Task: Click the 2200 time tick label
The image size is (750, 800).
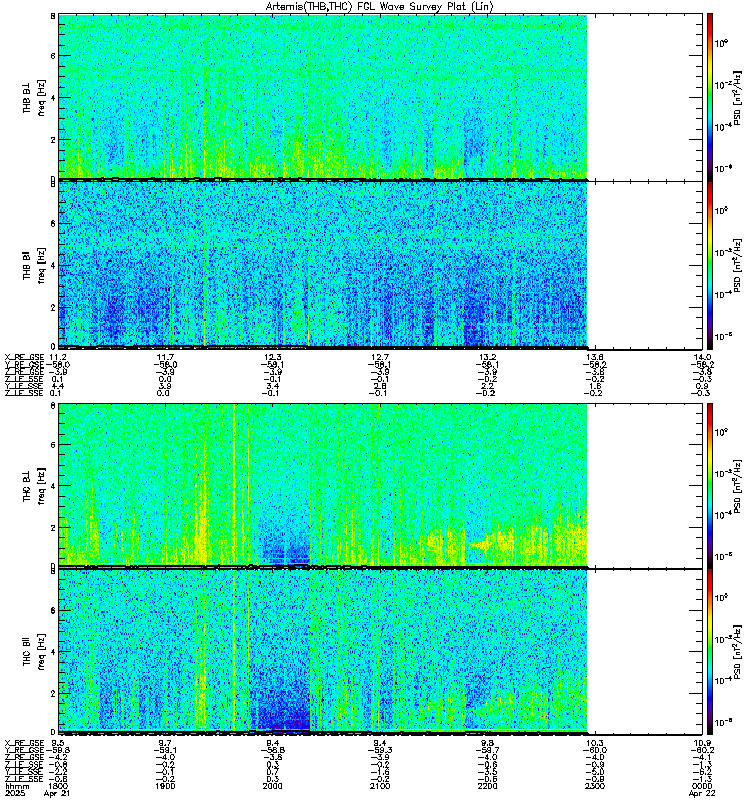Action: [x=488, y=786]
